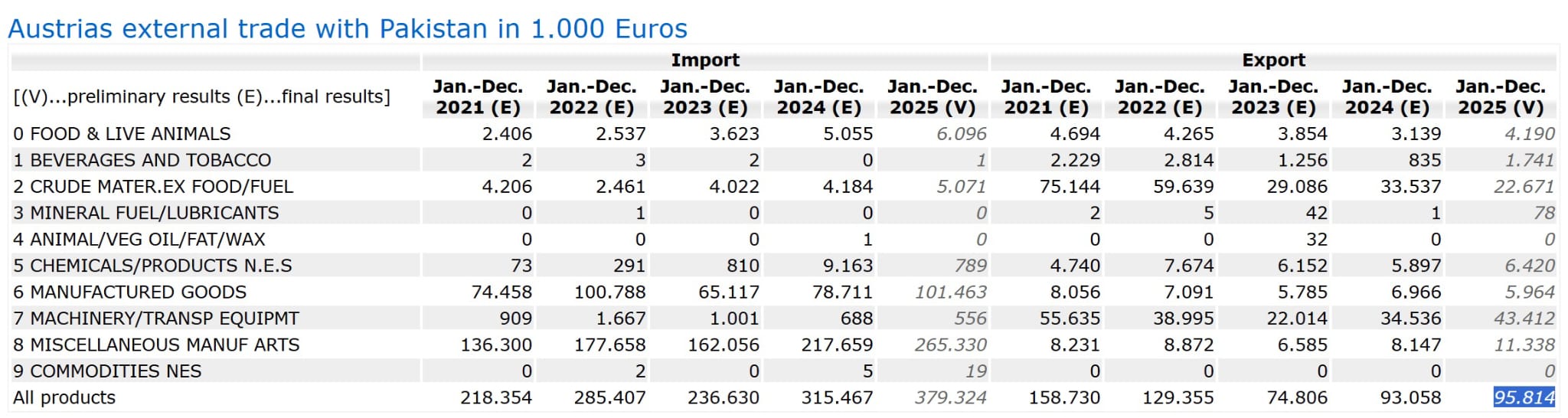Select the 9.163 chemicals import cell

coord(848,266)
